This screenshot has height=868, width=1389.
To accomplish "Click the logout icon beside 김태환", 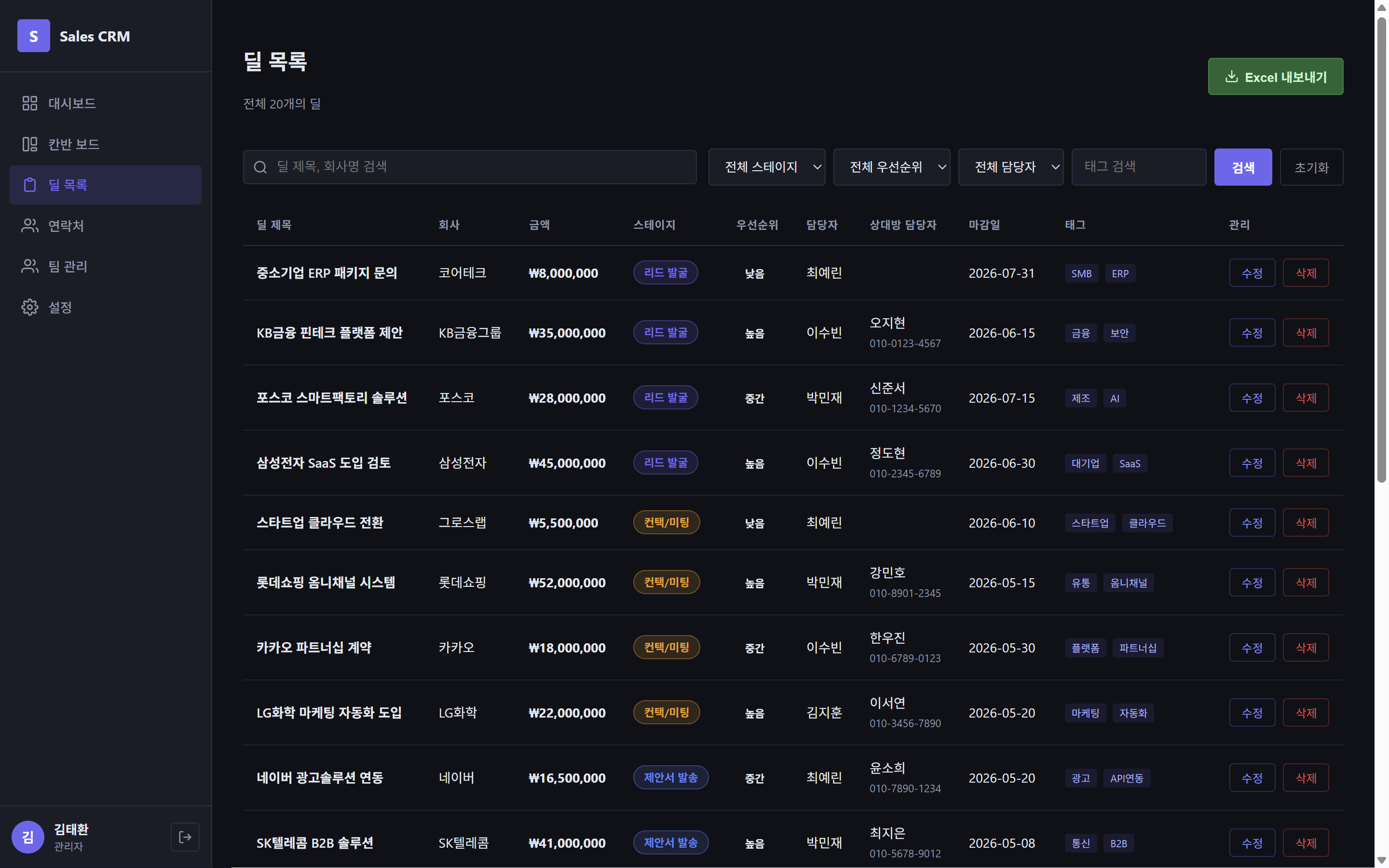I will click(x=185, y=837).
